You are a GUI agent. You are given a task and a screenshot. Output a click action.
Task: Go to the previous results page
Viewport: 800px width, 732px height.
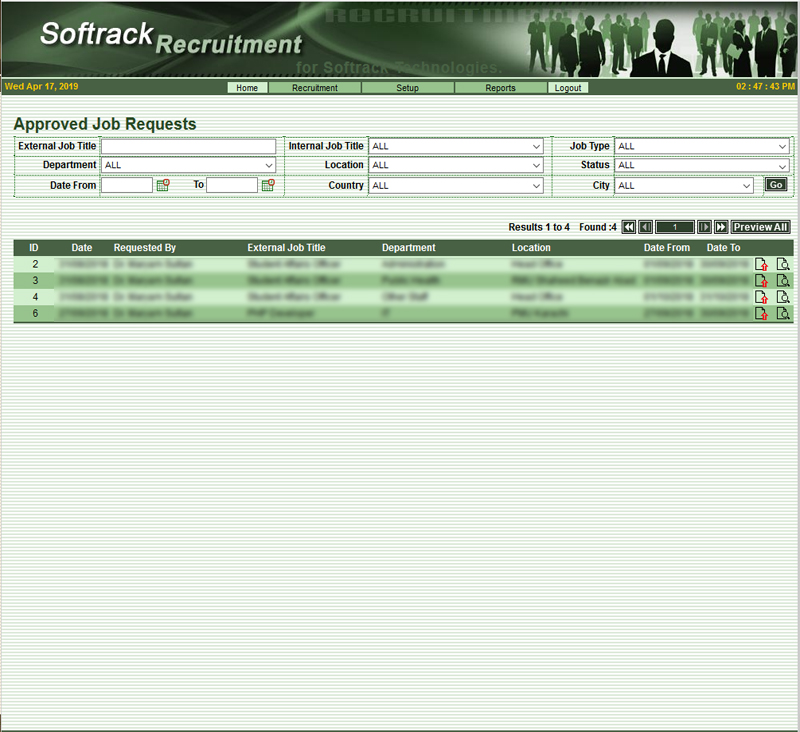point(646,227)
